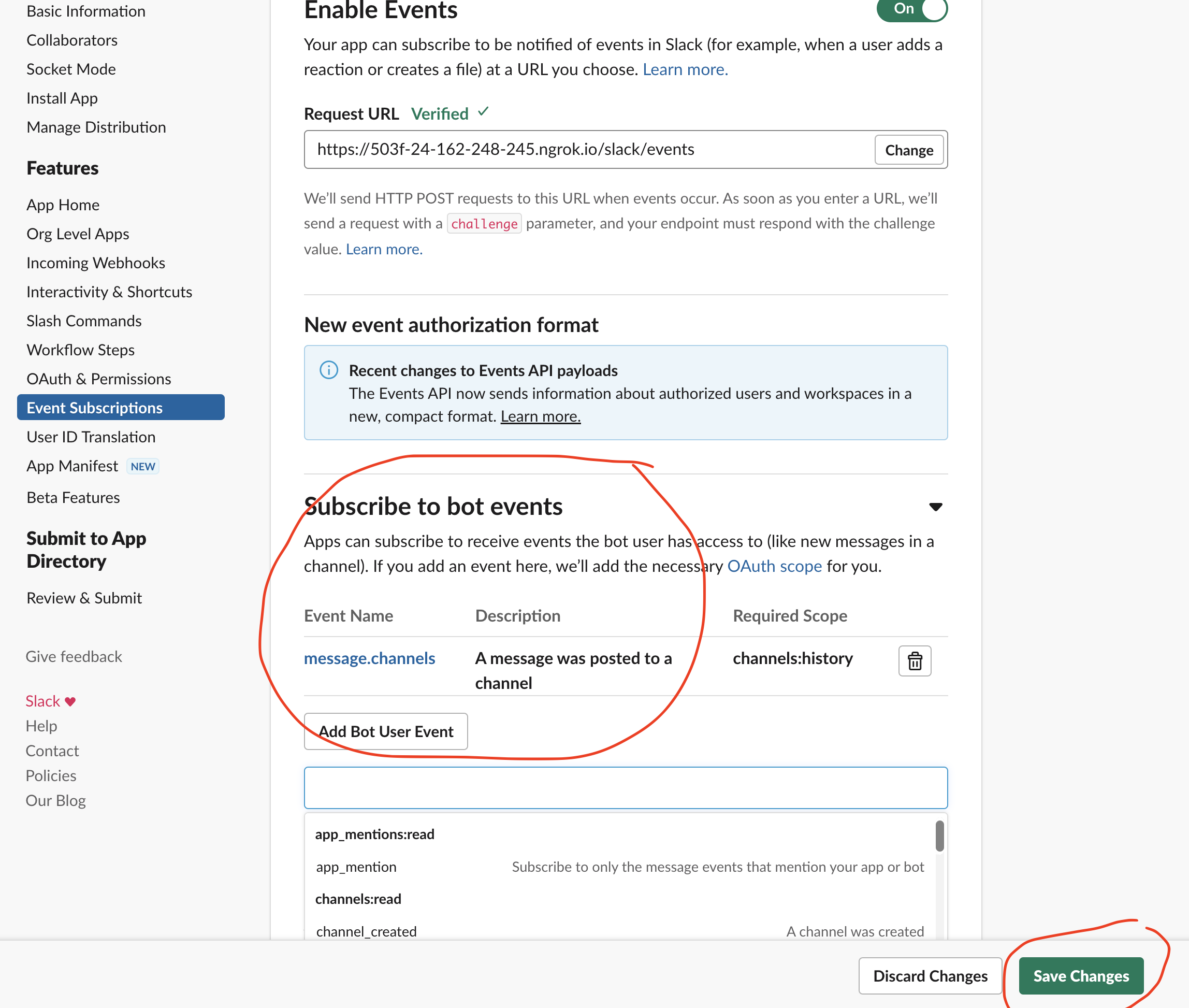
Task: Open Learn more link under Enable Events
Action: (685, 69)
